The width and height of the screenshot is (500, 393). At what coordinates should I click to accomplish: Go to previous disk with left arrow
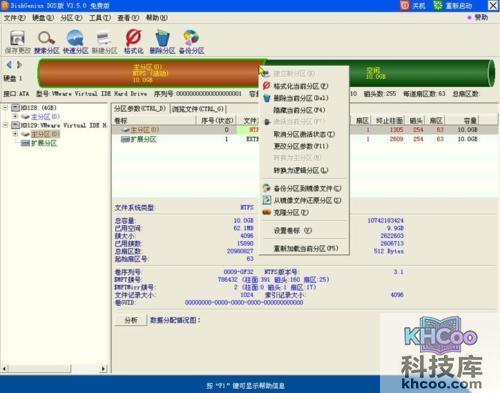(x=9, y=65)
